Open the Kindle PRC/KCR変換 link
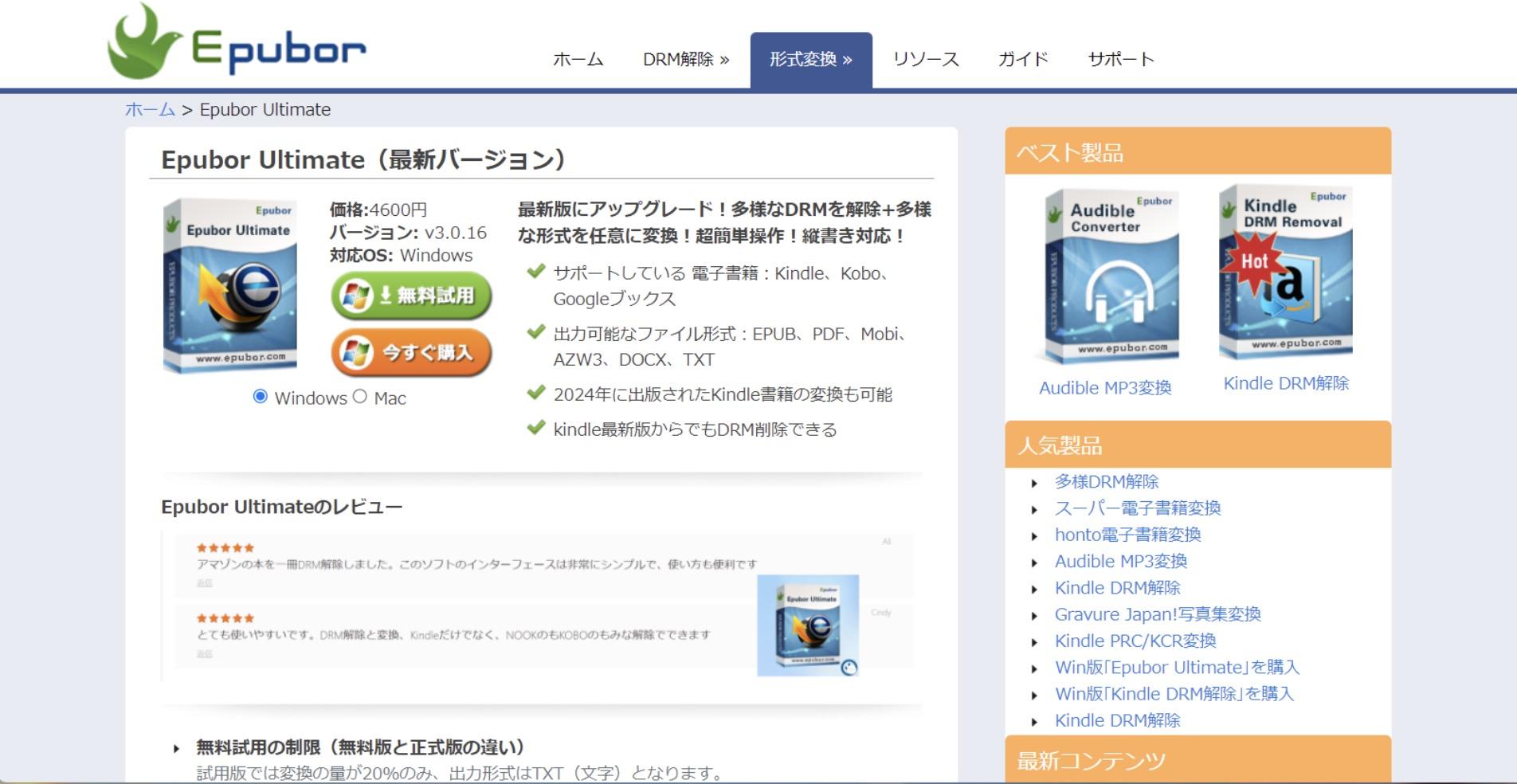The height and width of the screenshot is (784, 1517). [1135, 641]
